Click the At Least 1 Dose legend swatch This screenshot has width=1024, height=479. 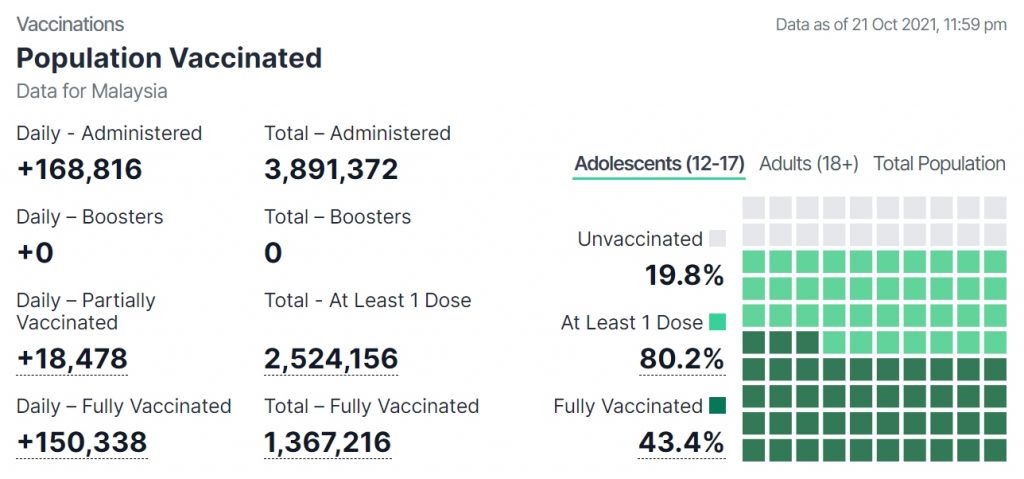(717, 322)
